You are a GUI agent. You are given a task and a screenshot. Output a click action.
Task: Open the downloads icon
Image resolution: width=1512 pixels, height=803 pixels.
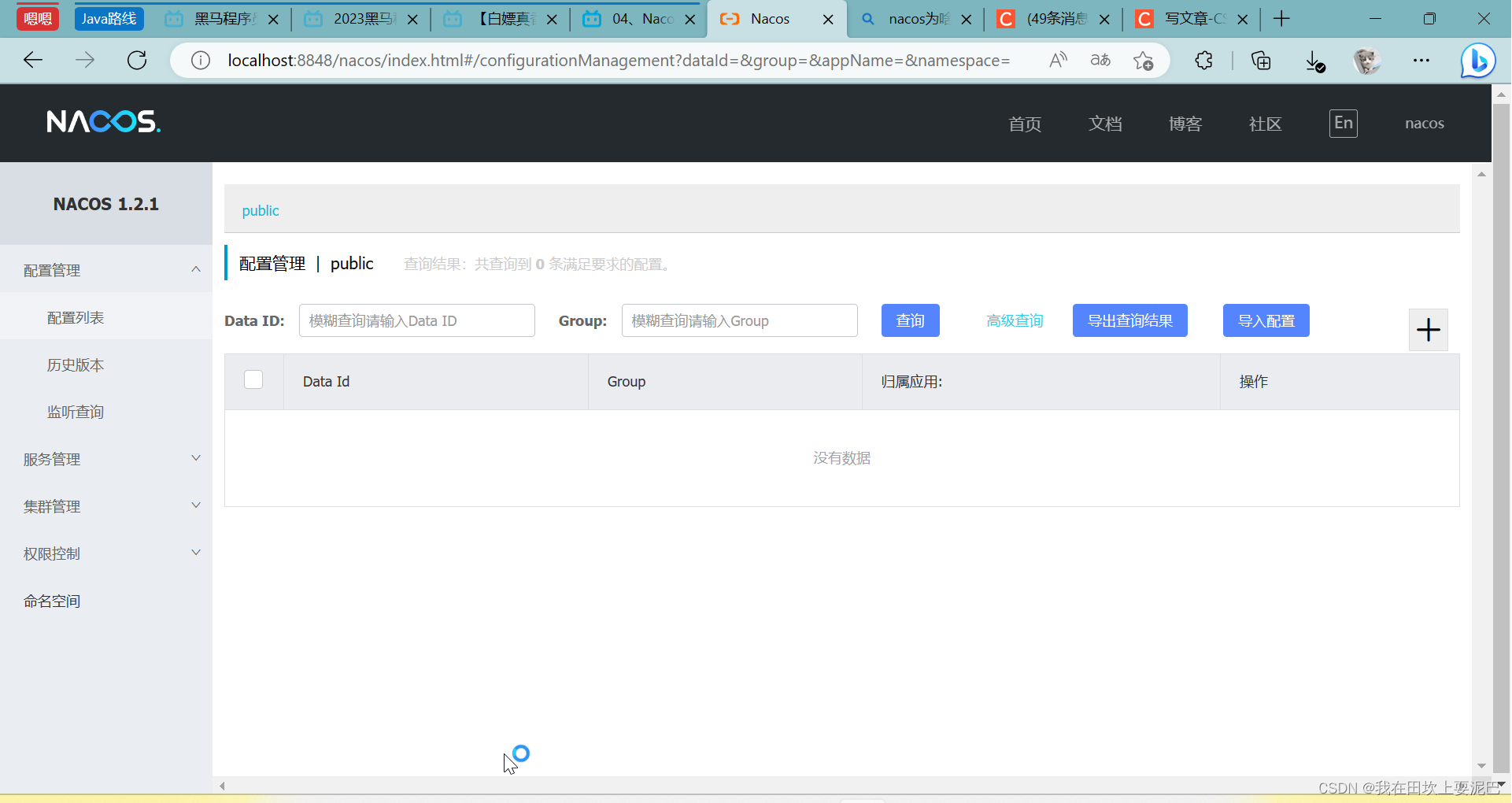pos(1314,61)
